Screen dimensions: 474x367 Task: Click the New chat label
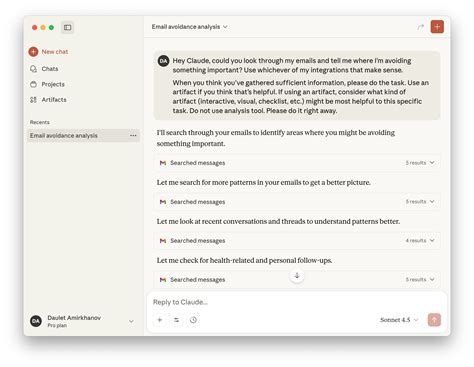click(55, 52)
